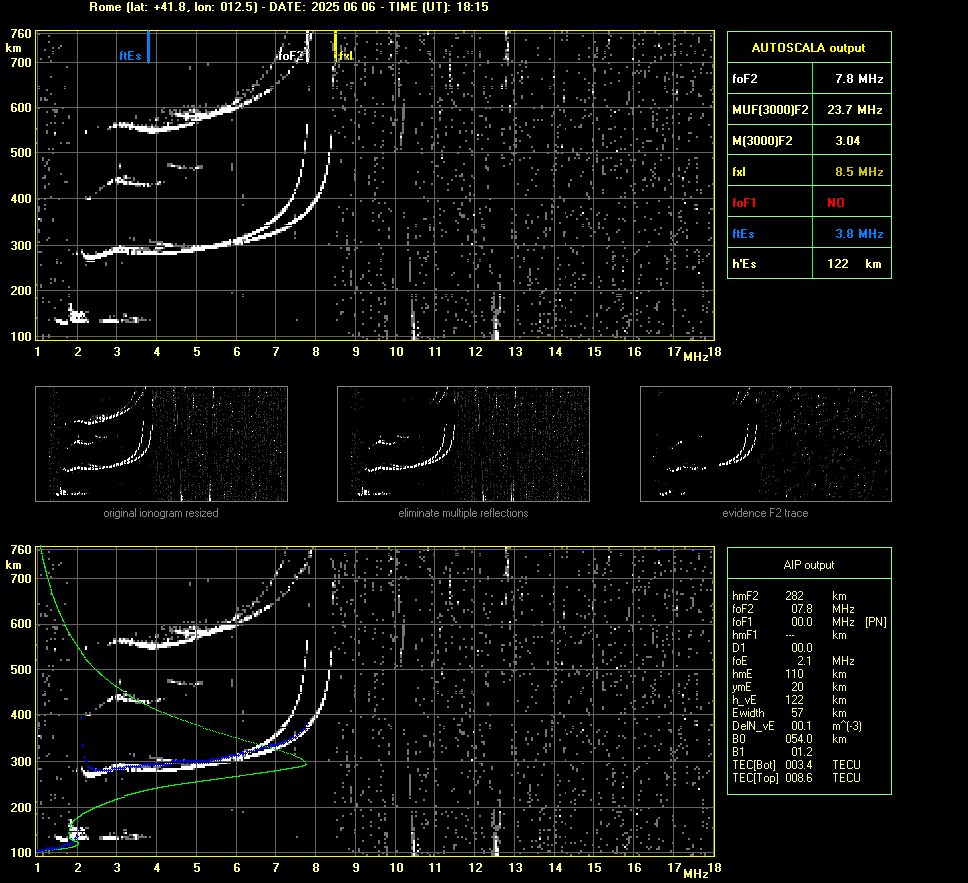Click the red foF1 row label

pos(744,203)
